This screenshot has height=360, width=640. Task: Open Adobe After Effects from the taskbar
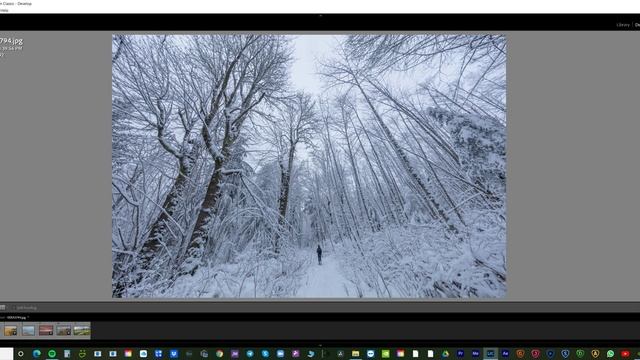click(x=505, y=354)
